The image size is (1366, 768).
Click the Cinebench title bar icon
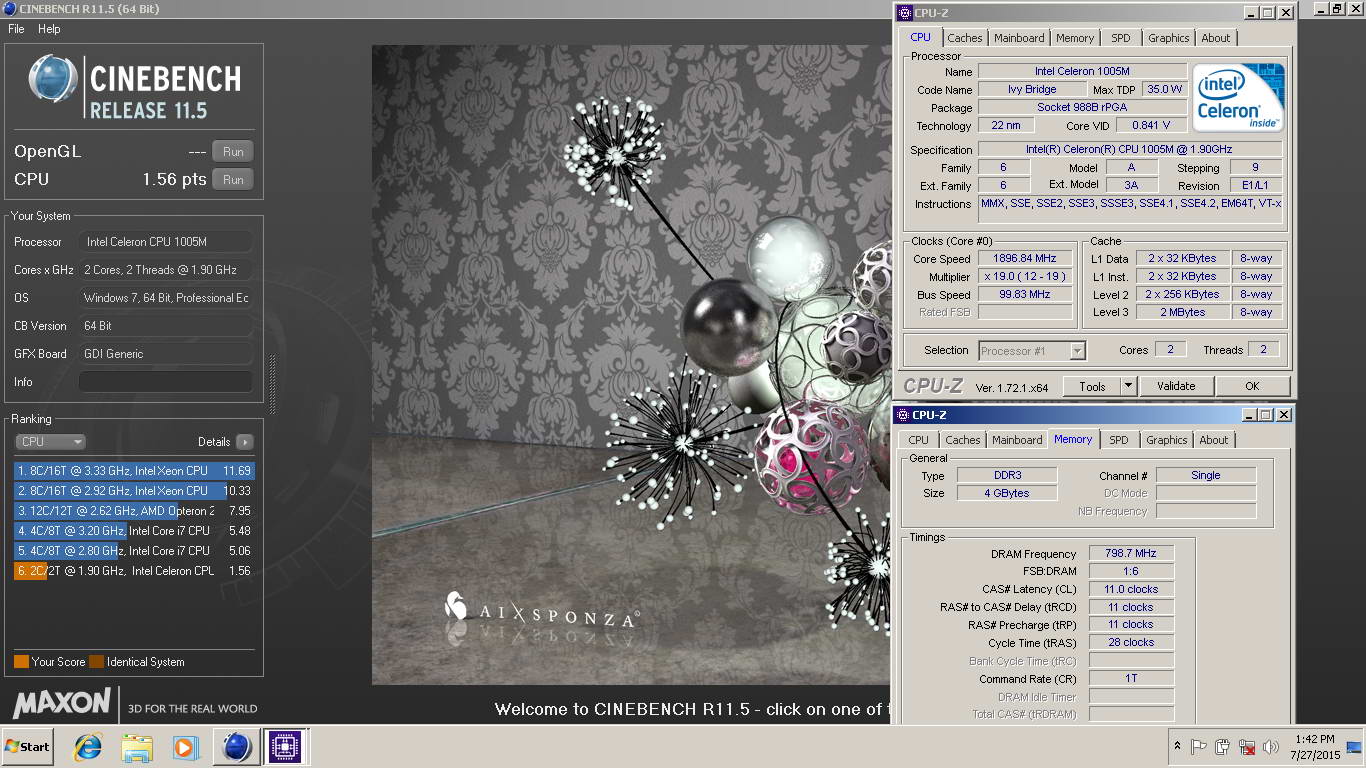coord(9,9)
